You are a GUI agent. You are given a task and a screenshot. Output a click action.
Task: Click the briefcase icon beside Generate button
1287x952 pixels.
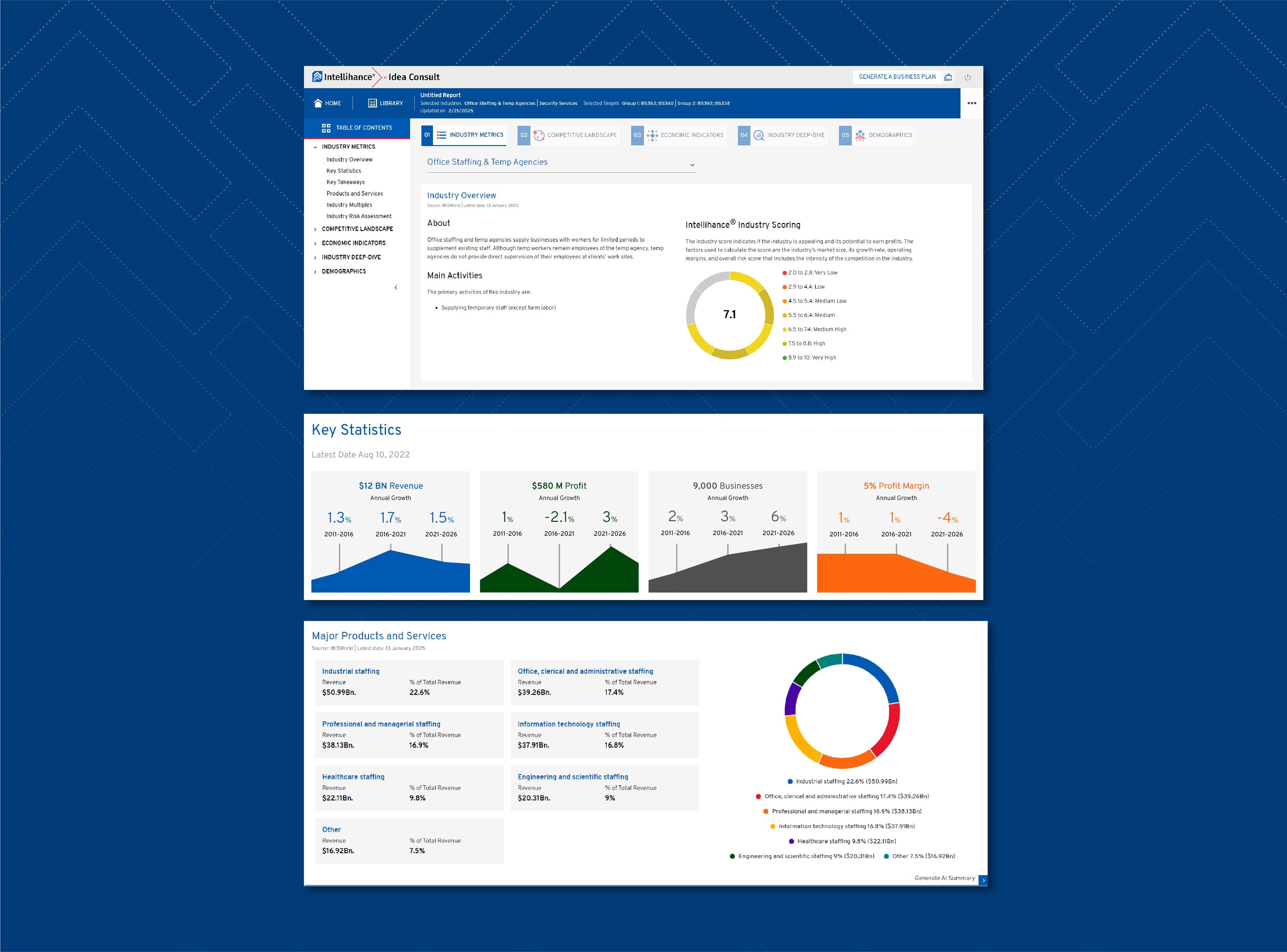pyautogui.click(x=948, y=77)
